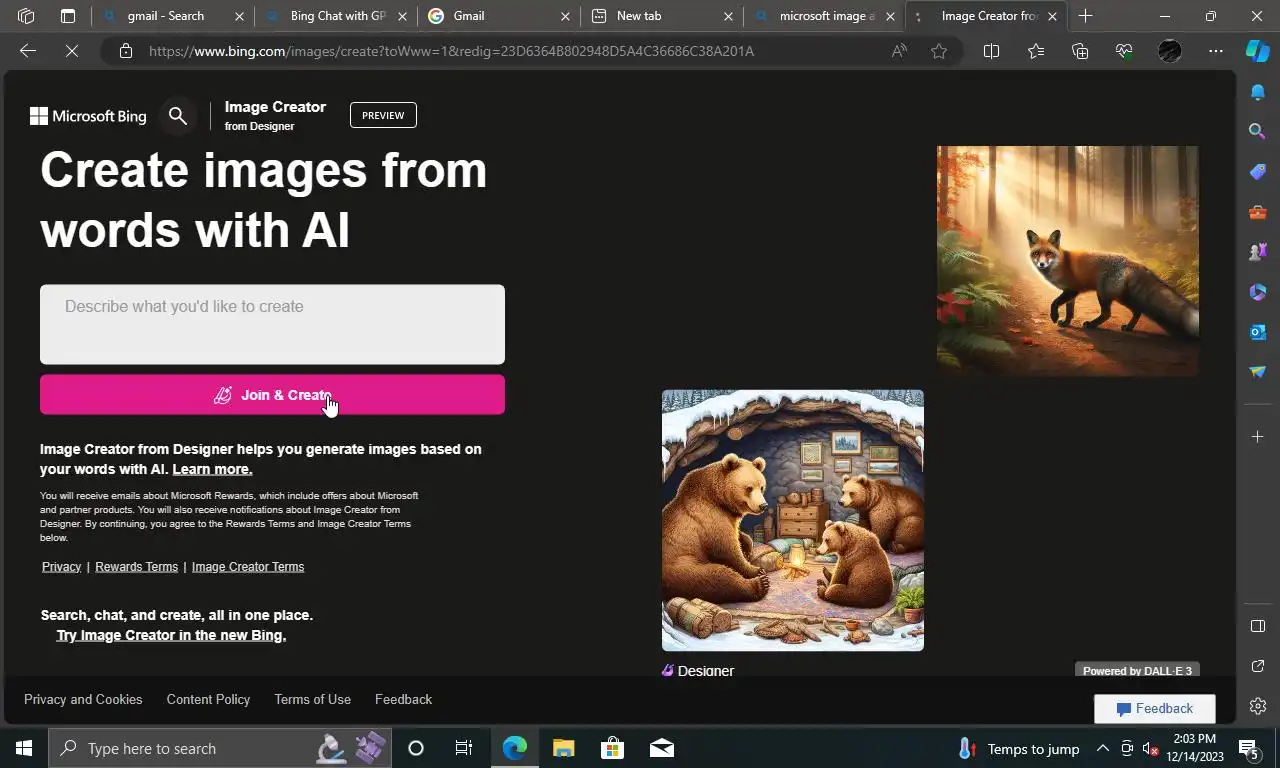Open sidebar Search icon
This screenshot has width=1280, height=768.
(1258, 131)
